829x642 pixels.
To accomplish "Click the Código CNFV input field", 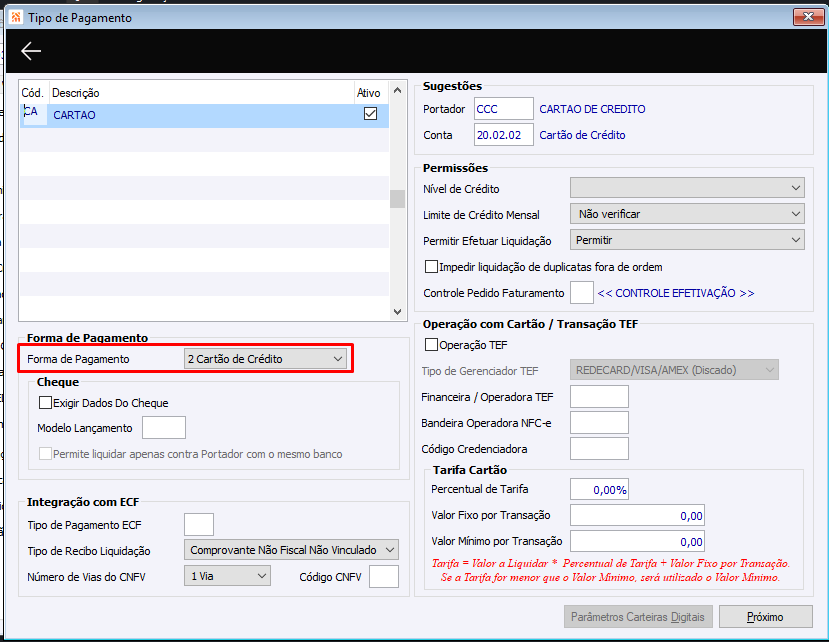I will click(x=384, y=576).
